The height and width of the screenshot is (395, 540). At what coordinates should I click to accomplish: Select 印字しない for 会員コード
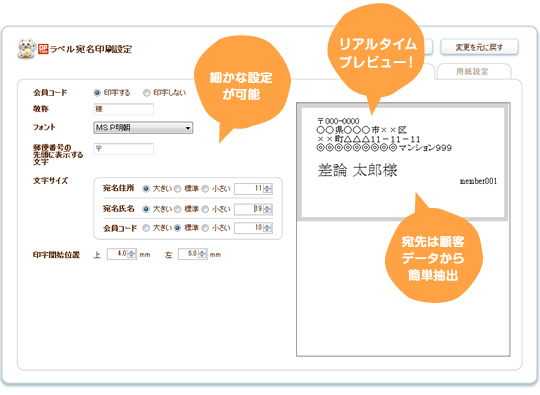[147, 93]
